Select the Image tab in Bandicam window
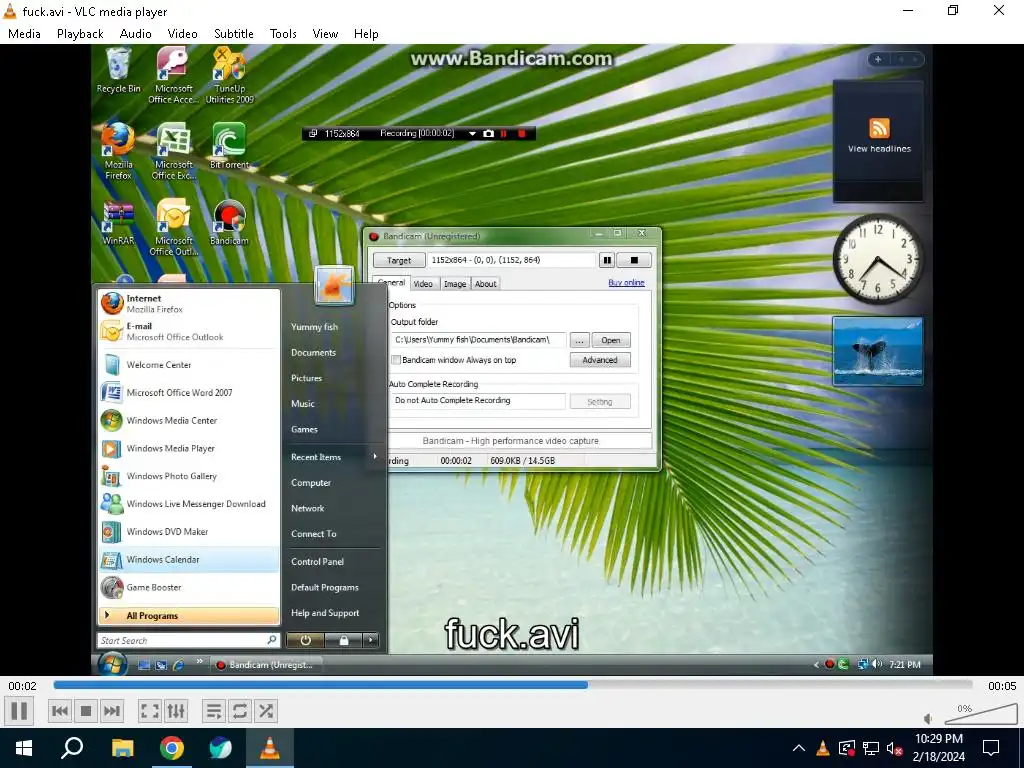Screen dimensions: 1024x768 (x=455, y=284)
